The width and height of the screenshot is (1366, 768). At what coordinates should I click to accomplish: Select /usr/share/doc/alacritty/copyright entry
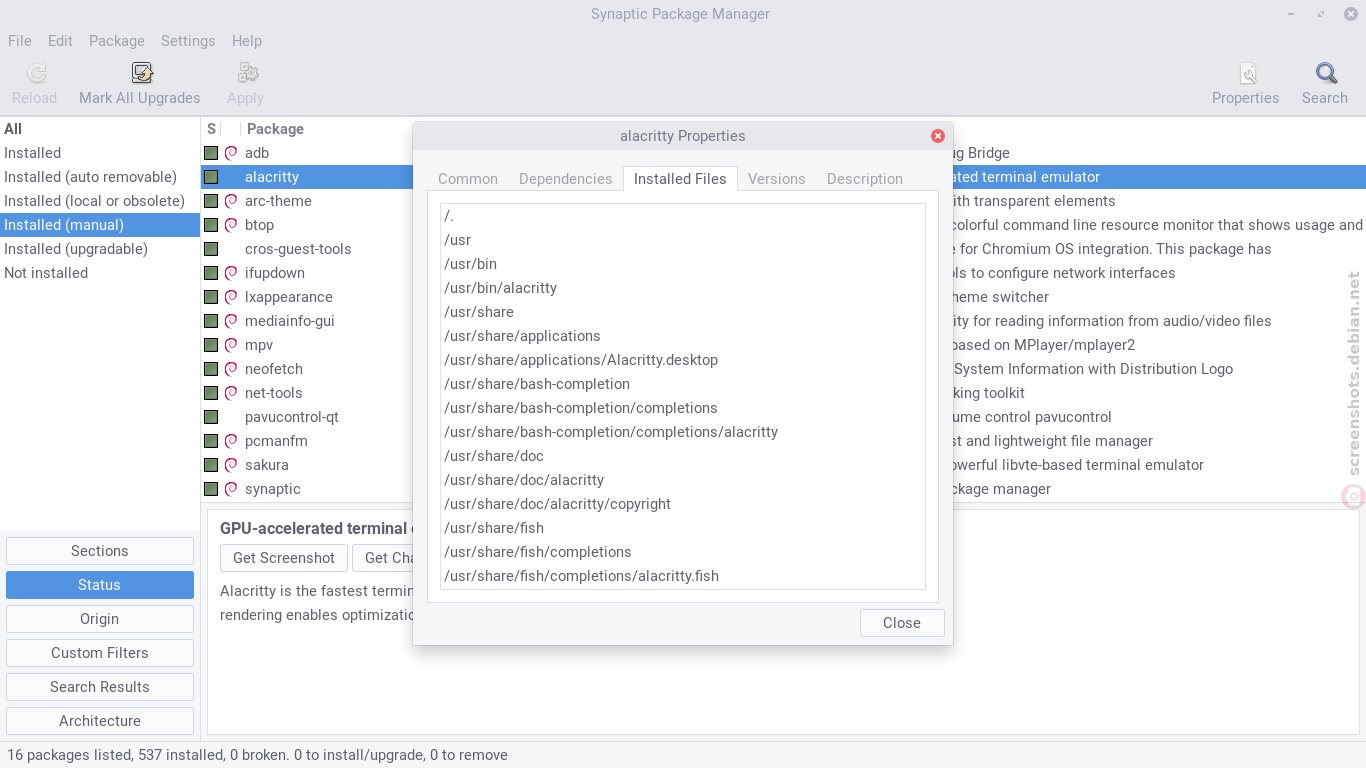(683, 504)
